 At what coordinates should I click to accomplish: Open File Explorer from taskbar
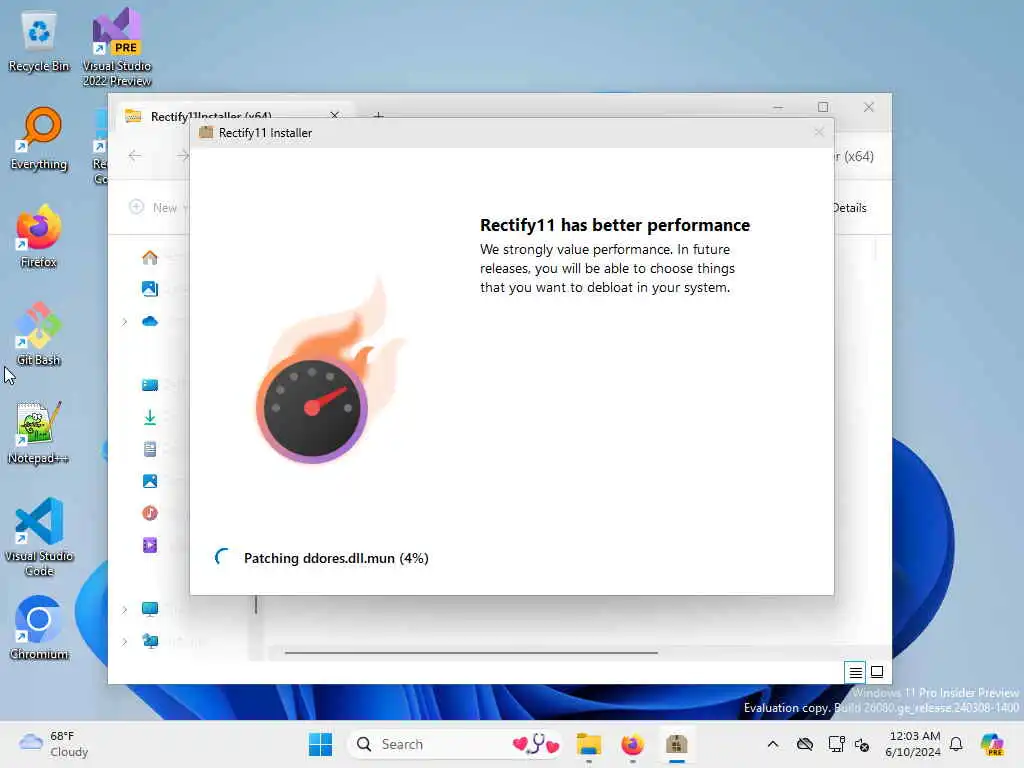point(588,744)
